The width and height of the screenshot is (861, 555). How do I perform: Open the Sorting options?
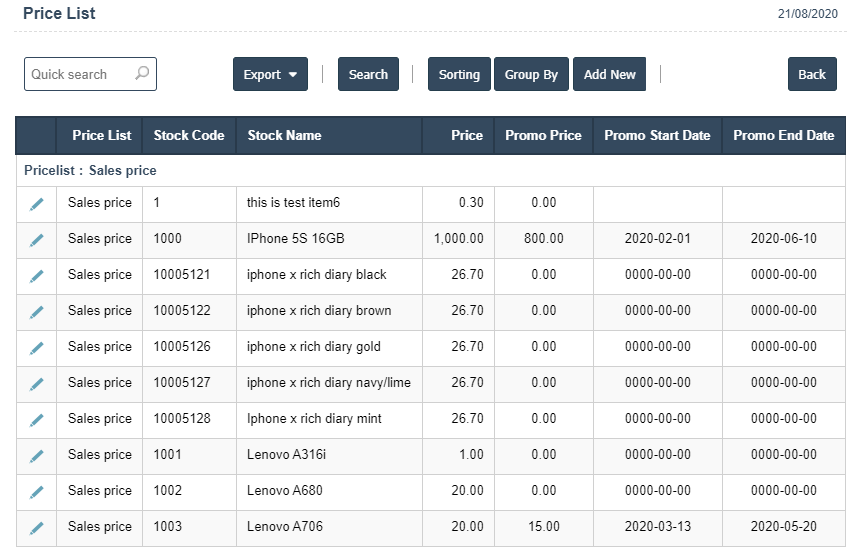coord(459,75)
